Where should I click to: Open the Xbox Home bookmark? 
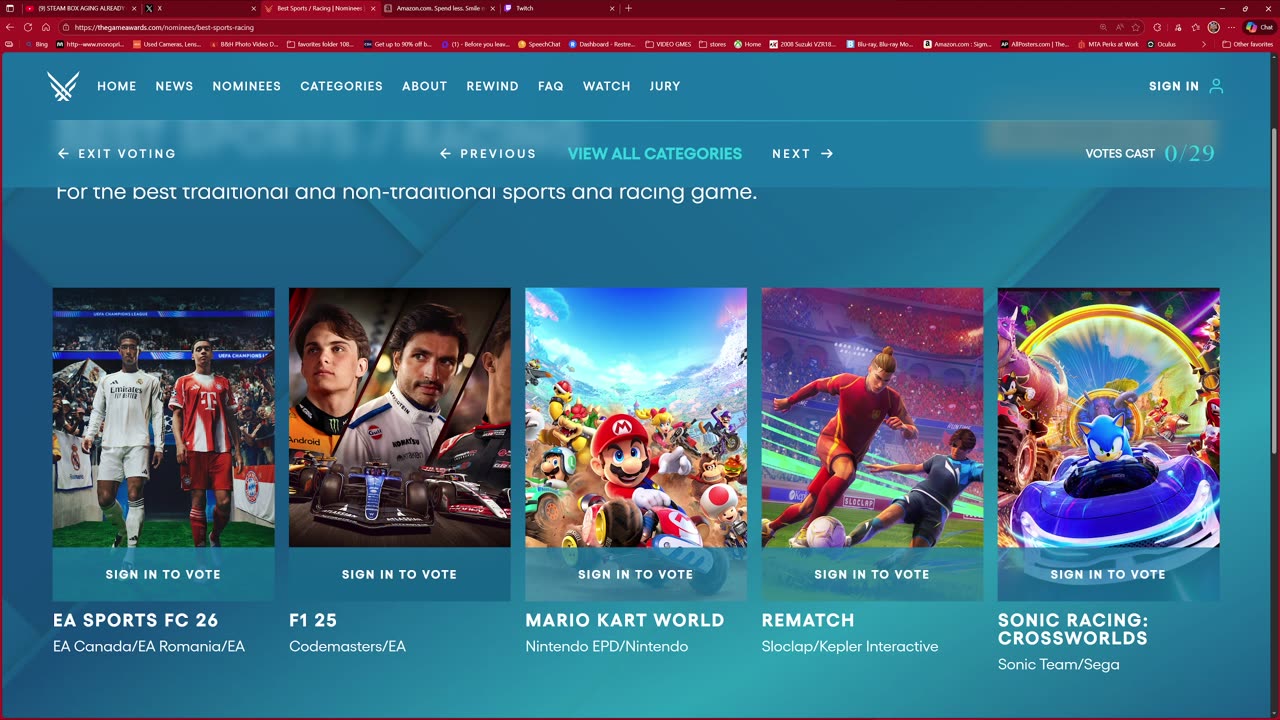pos(747,44)
